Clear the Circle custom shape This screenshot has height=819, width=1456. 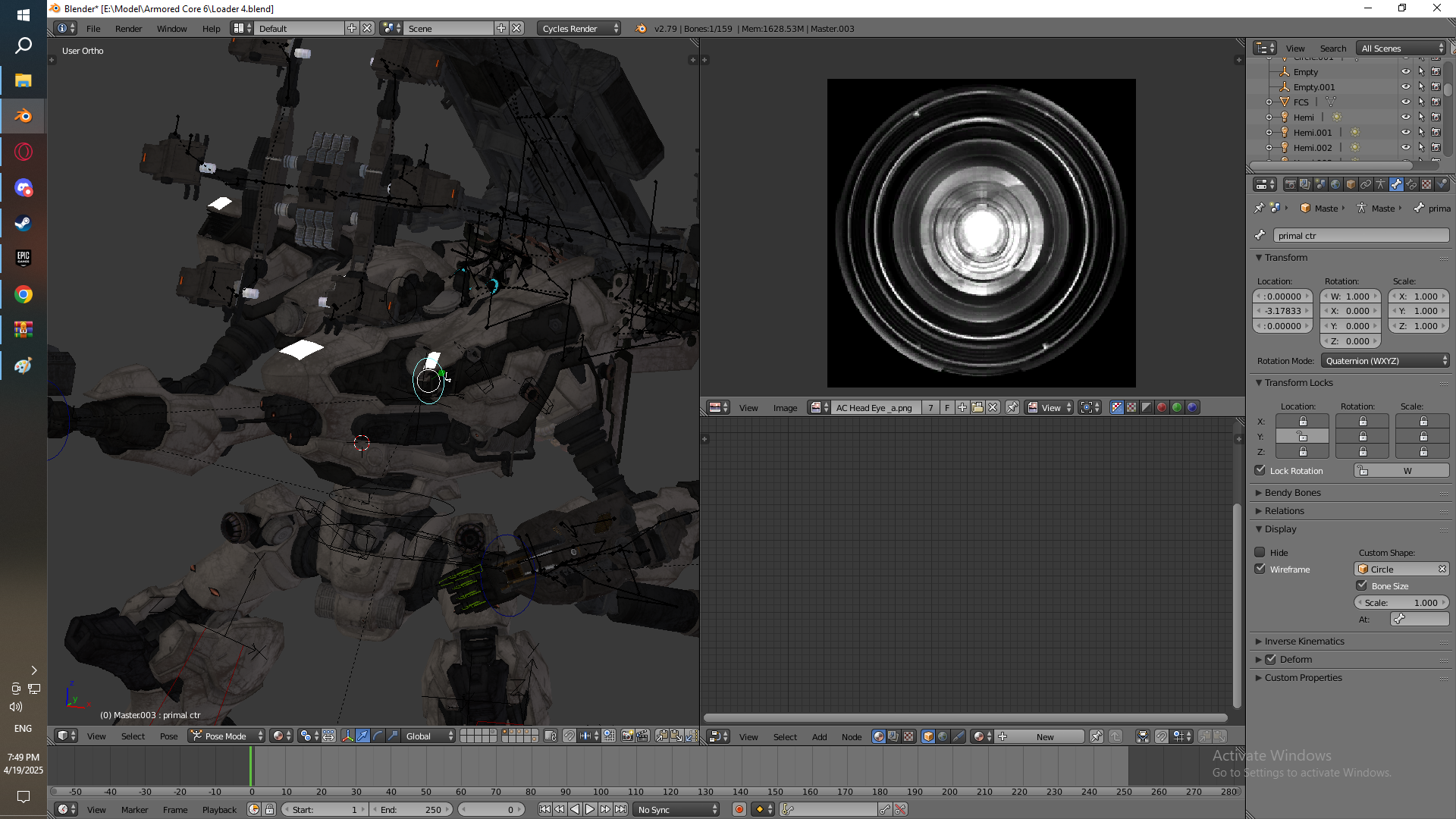click(x=1442, y=569)
